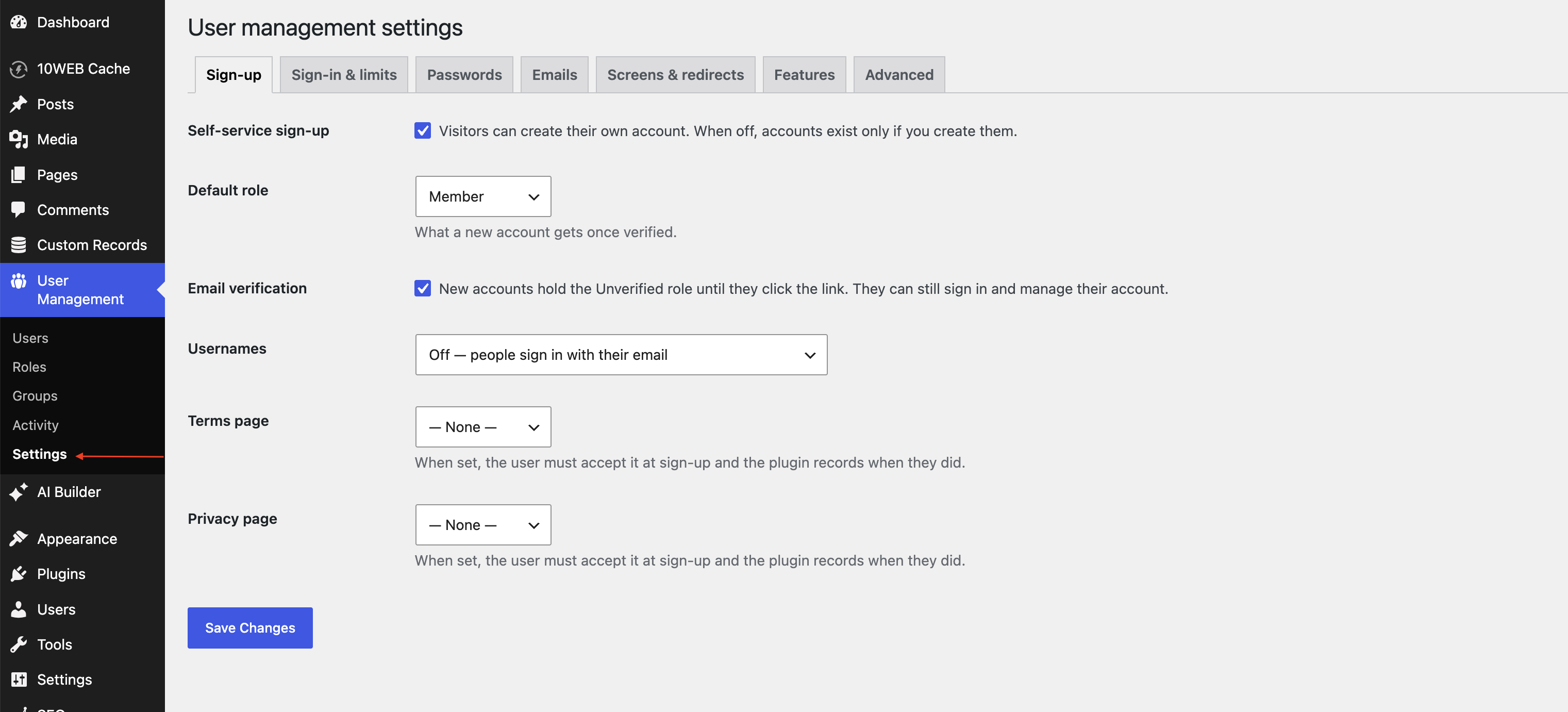Click the Pages document icon

point(19,175)
